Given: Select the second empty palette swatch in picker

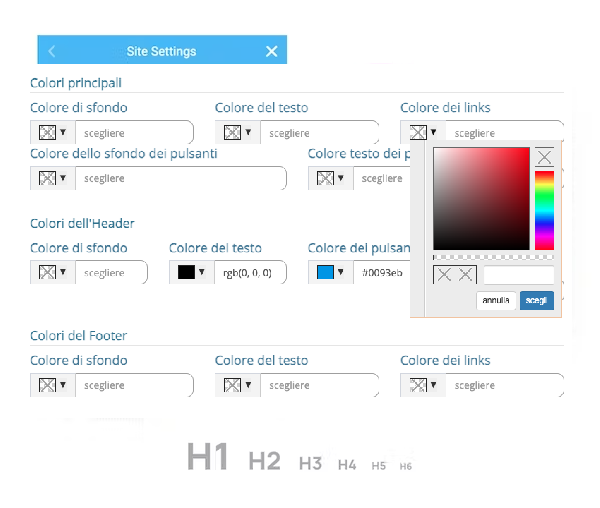Looking at the screenshot, I should coord(466,275).
